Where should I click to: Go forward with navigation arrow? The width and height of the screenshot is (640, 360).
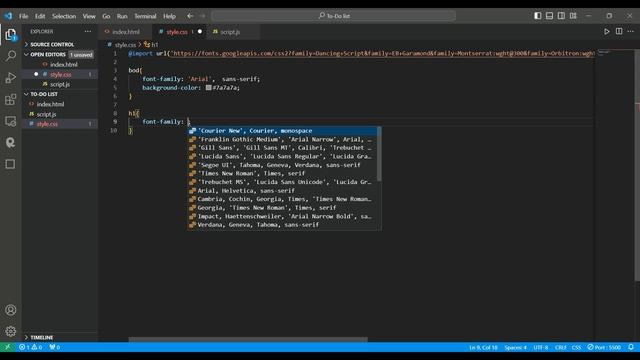203,16
